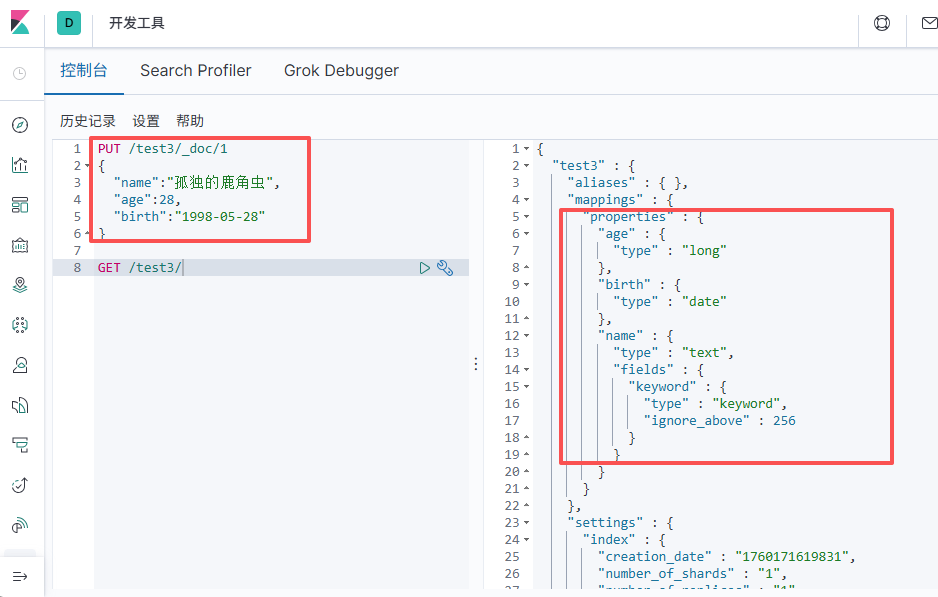
Task: Open 设置 (Settings) in console menu
Action: [146, 121]
